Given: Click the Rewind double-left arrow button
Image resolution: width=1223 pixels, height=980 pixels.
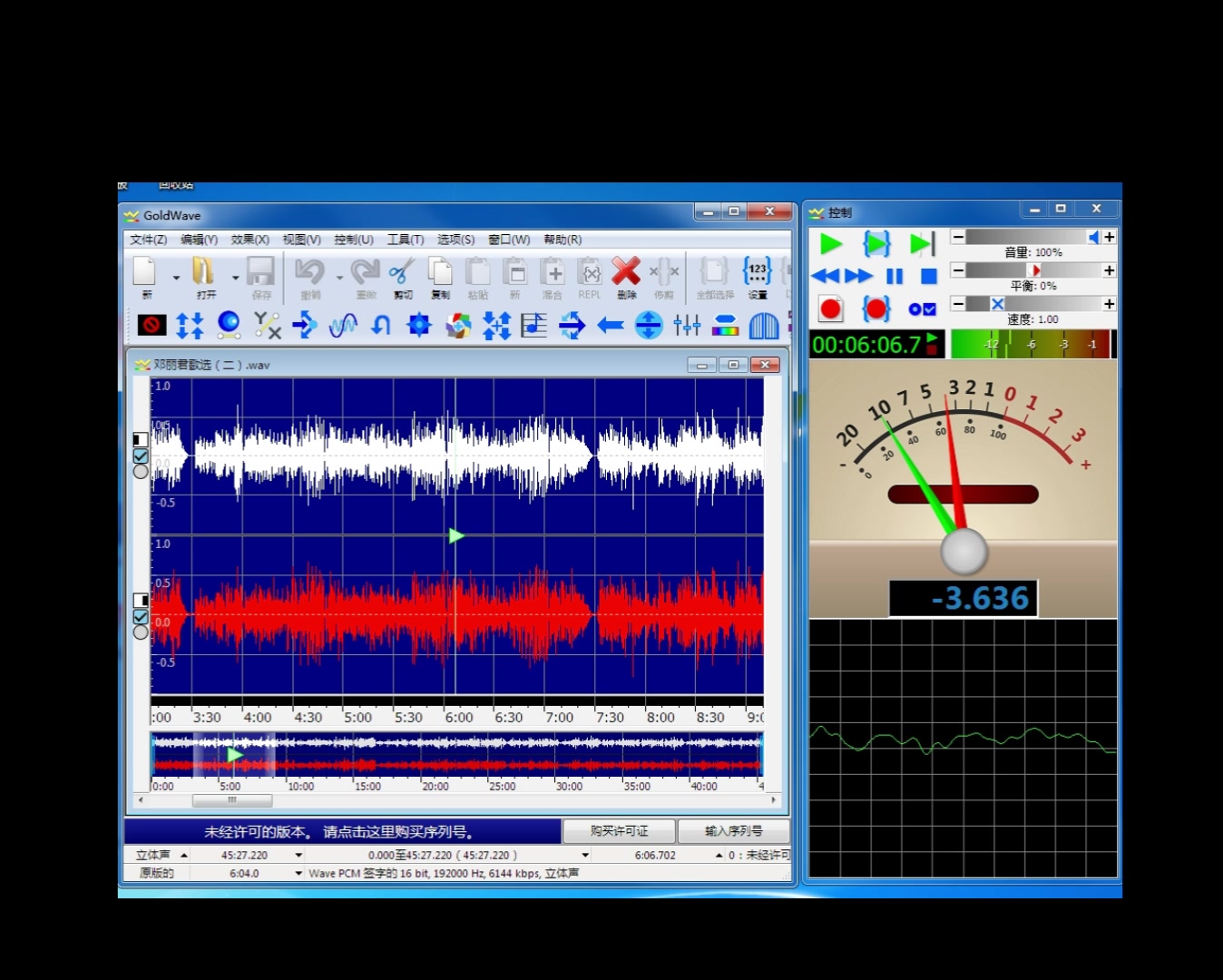Looking at the screenshot, I should pos(826,276).
